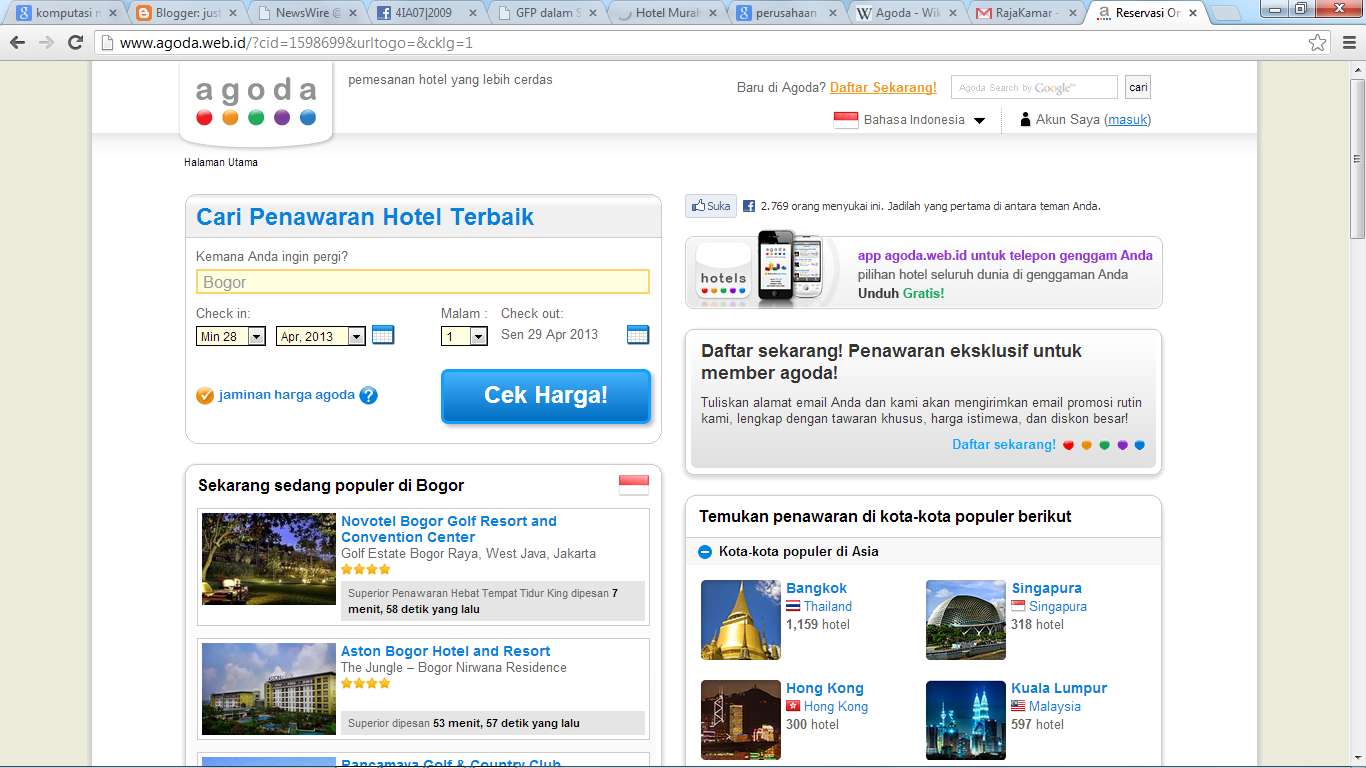Click the Facebook Suka like button
Screen dimensions: 1366x768
[x=710, y=206]
